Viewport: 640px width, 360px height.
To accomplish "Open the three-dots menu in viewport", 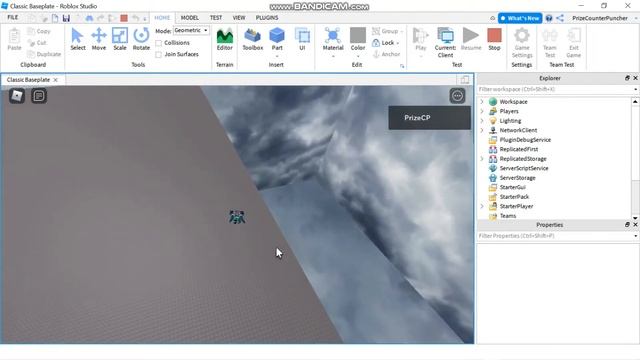I will coord(457,96).
